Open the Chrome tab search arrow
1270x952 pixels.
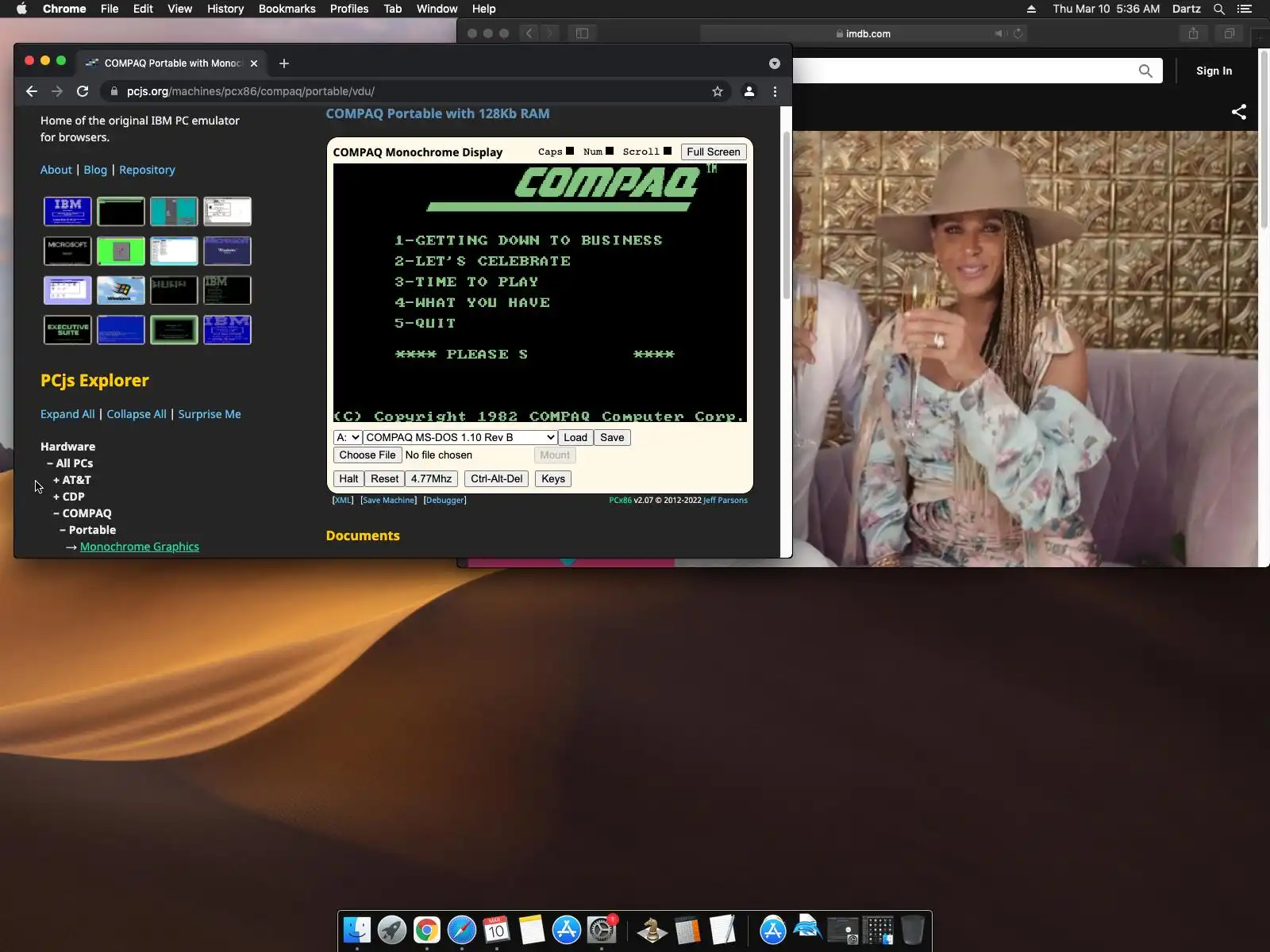coord(775,63)
